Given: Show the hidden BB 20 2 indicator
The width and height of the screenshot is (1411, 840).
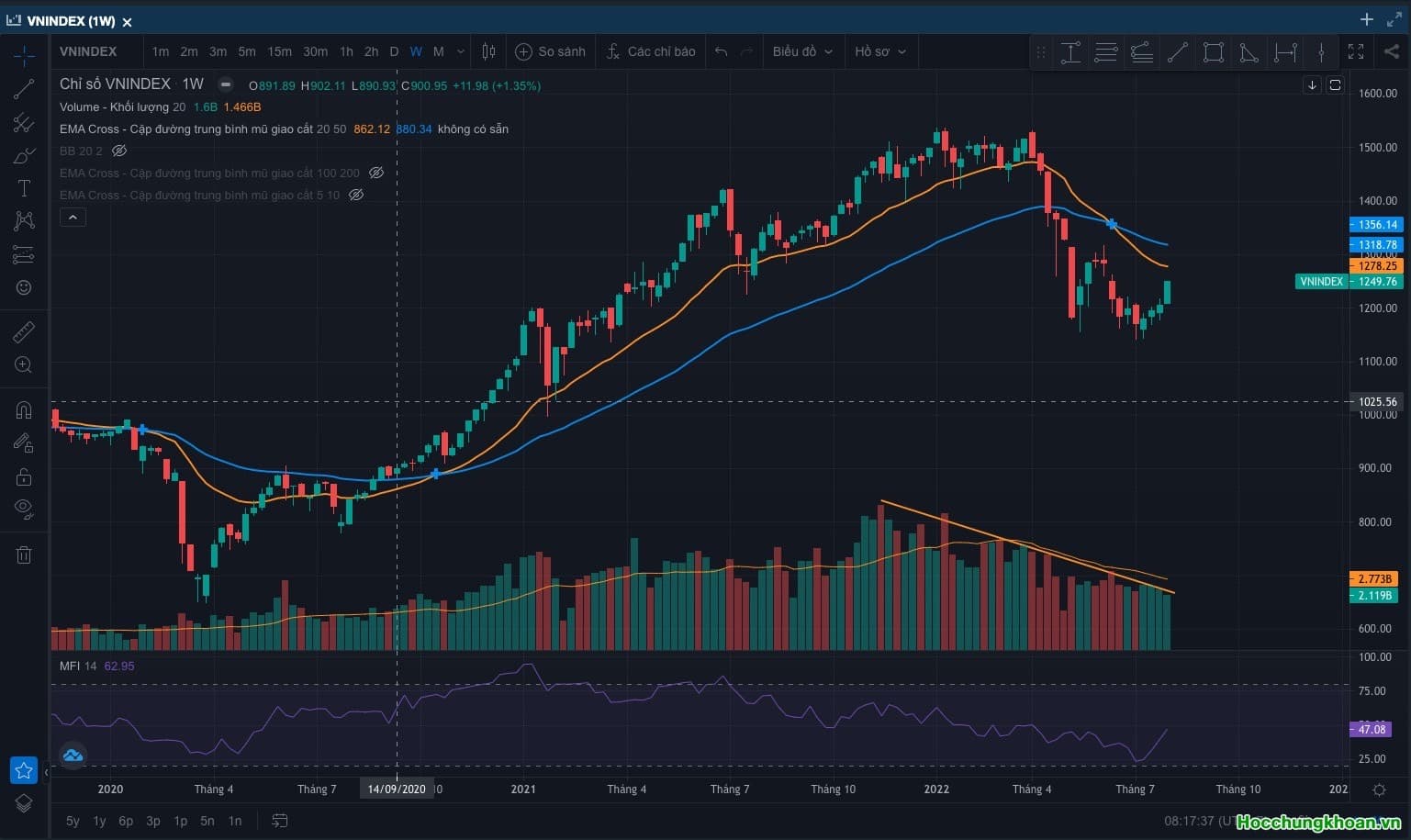Looking at the screenshot, I should 119,151.
